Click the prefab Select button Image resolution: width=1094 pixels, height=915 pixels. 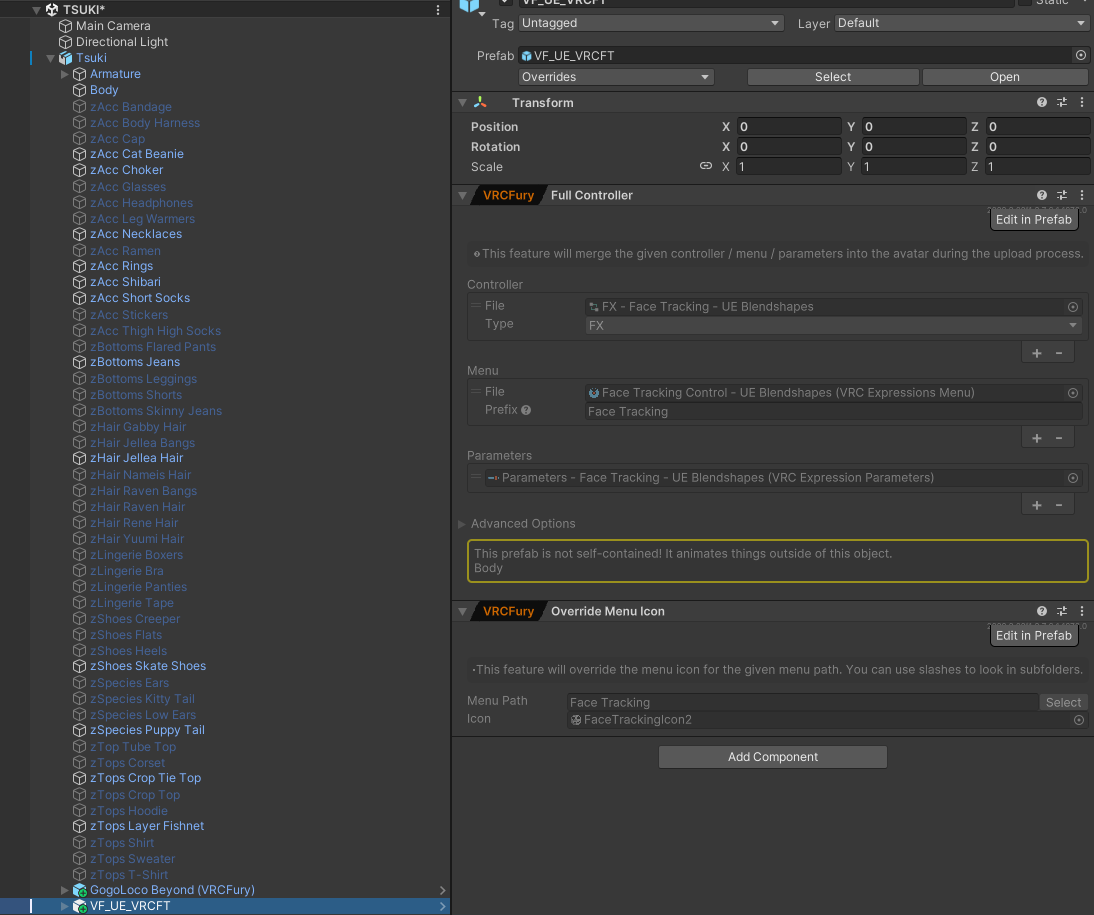pos(833,77)
